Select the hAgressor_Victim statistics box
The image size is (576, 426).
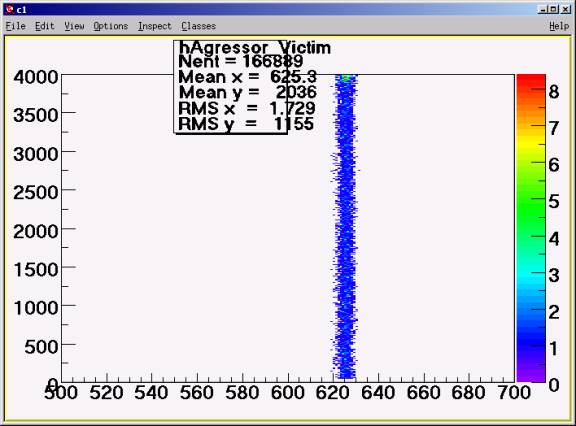click(230, 87)
